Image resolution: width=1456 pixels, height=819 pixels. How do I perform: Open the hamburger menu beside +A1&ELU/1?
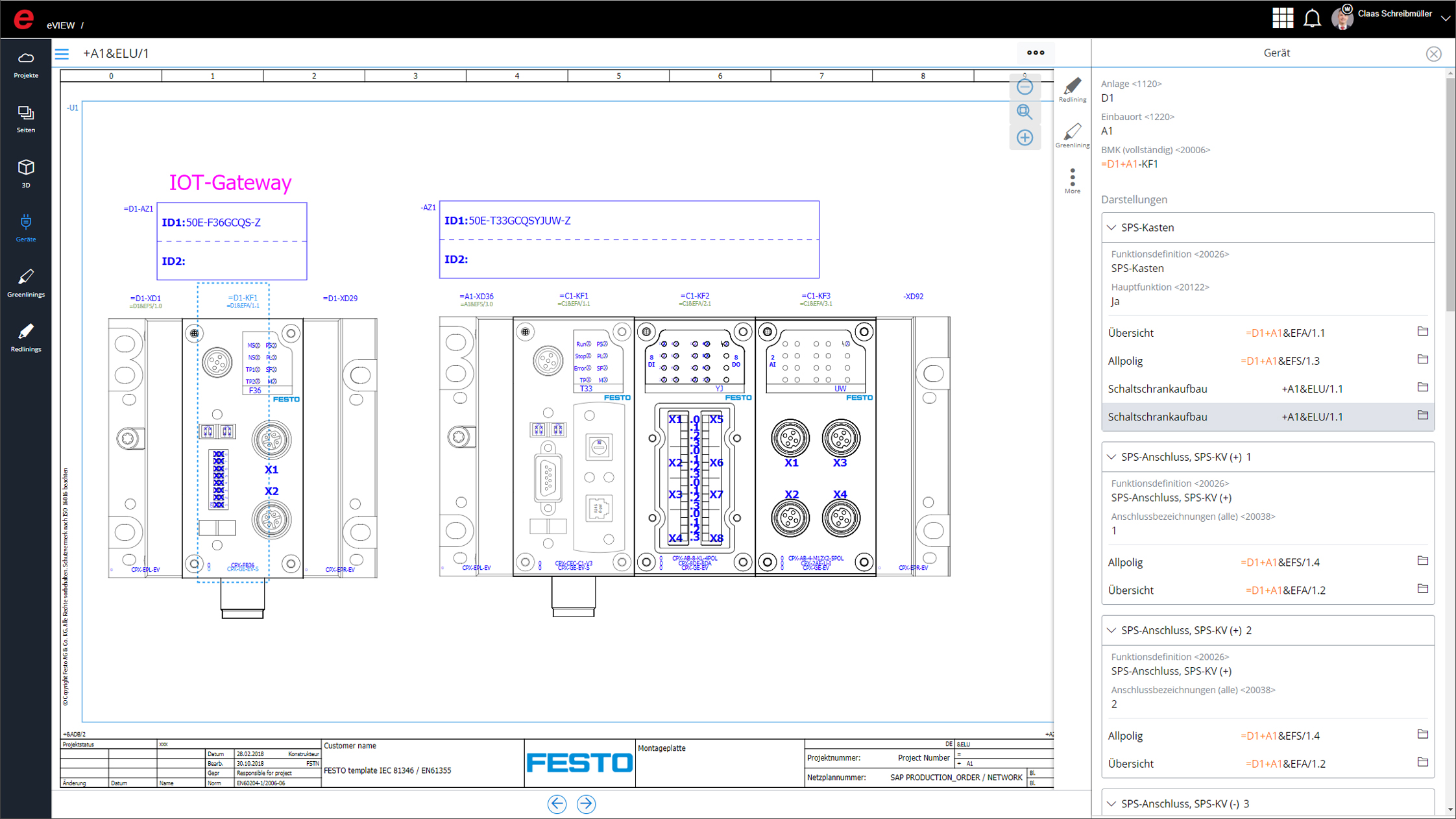[x=62, y=54]
